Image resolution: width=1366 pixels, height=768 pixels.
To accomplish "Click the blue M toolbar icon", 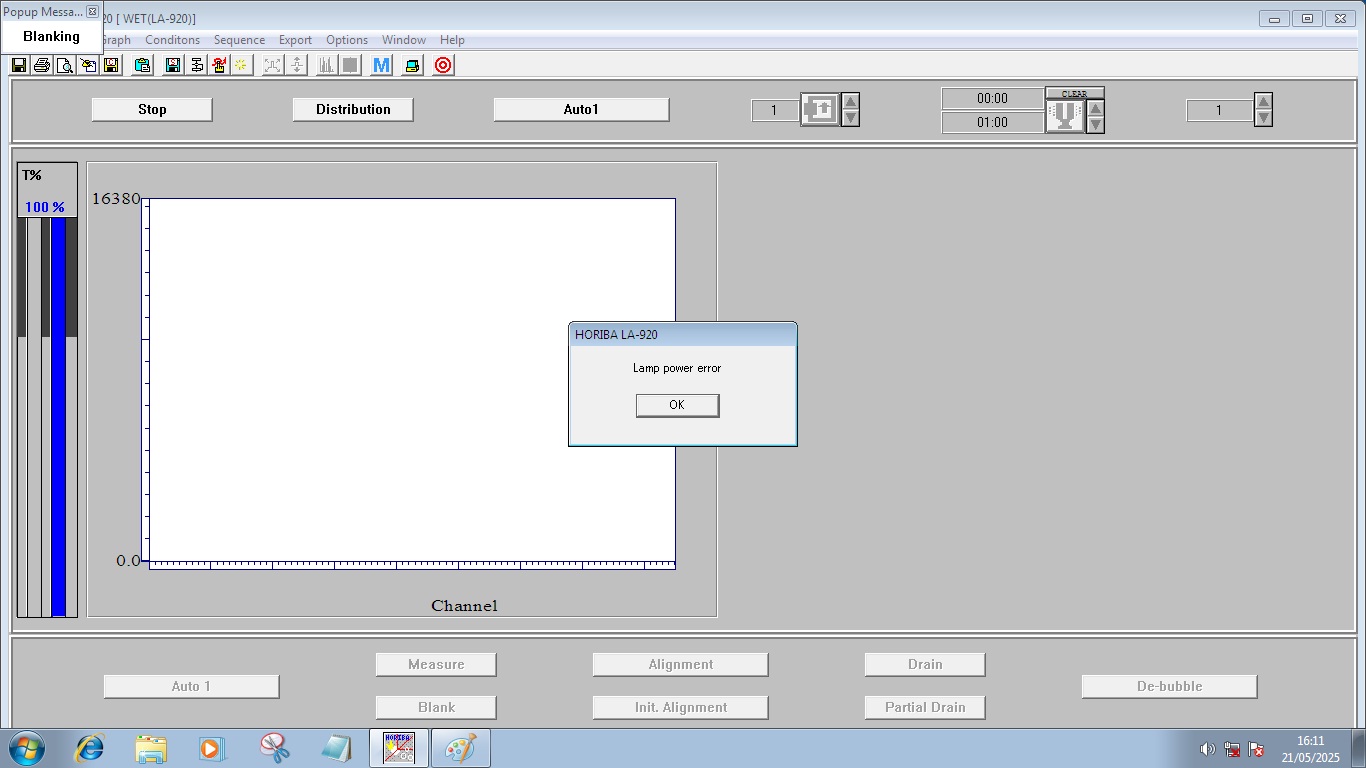I will point(381,65).
